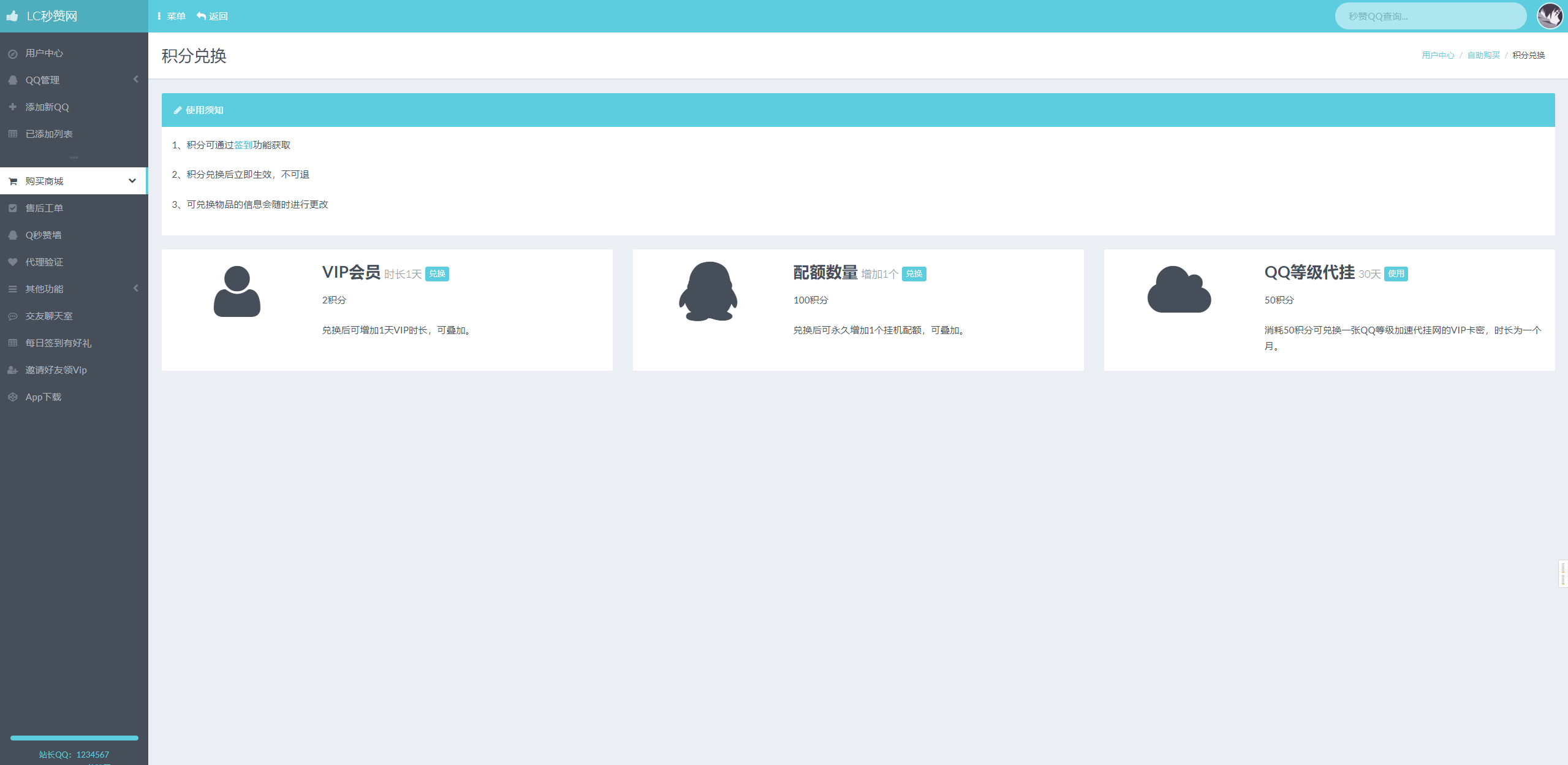The image size is (1568, 765).
Task: Click the plus icon beside 添加新QQ
Action: tap(13, 107)
